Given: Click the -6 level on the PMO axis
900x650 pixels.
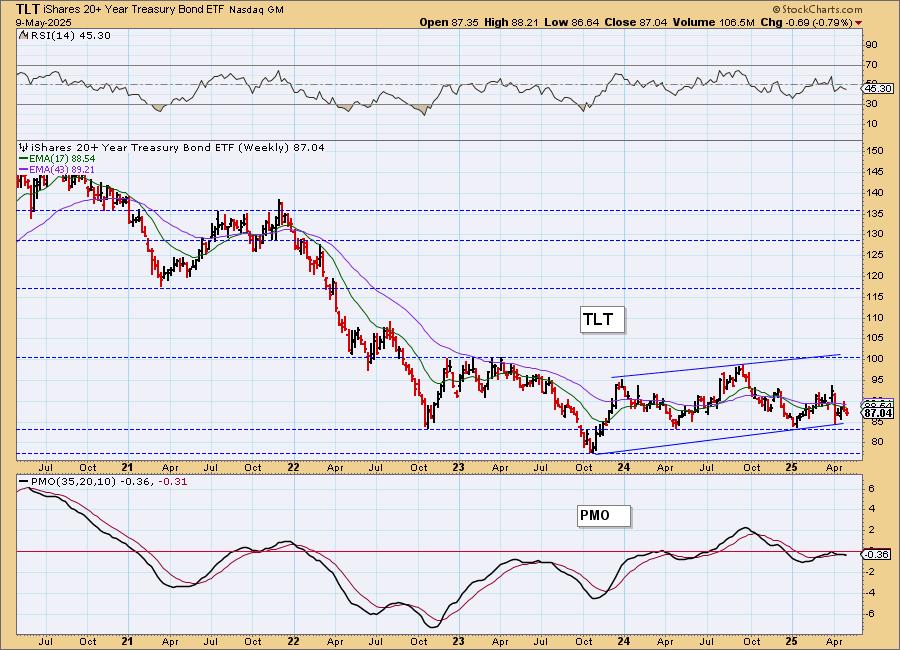Looking at the screenshot, I should (871, 614).
